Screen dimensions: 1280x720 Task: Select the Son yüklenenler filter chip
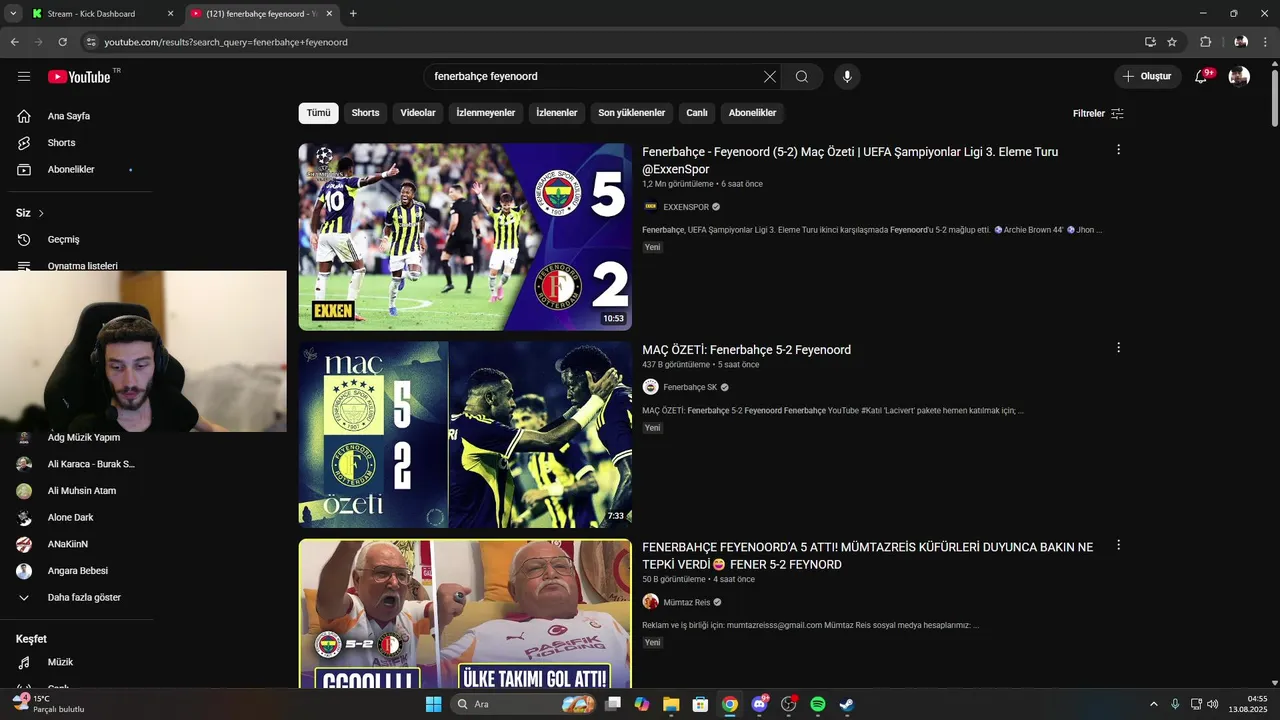click(x=632, y=113)
